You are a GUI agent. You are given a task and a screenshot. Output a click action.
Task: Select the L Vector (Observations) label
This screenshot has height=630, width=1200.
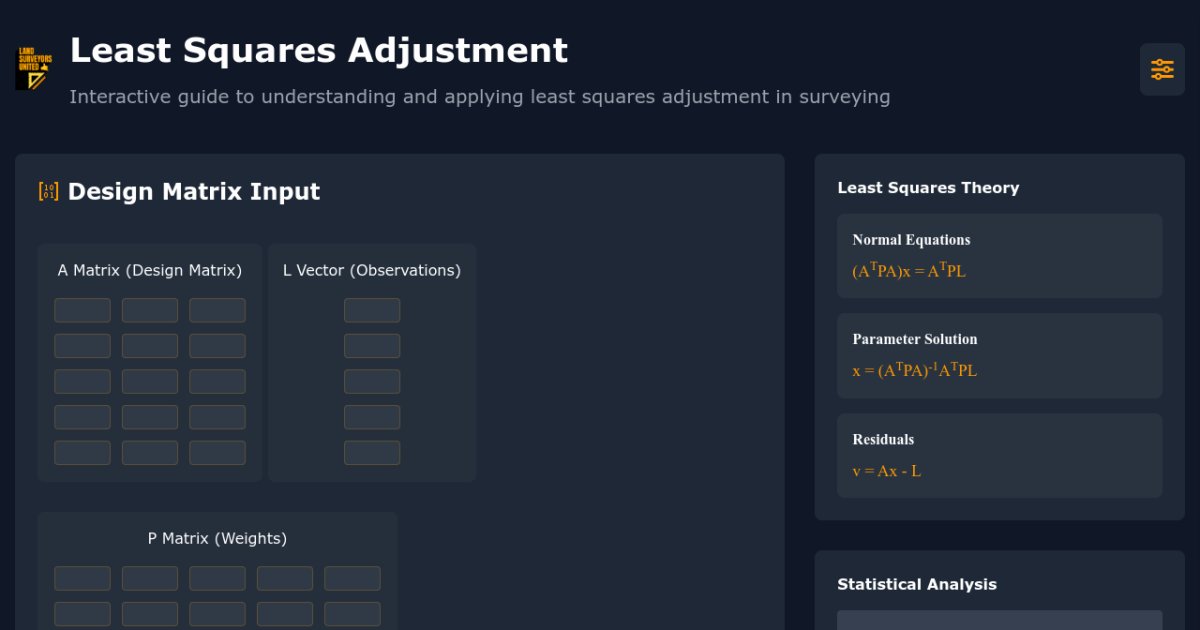pos(371,270)
